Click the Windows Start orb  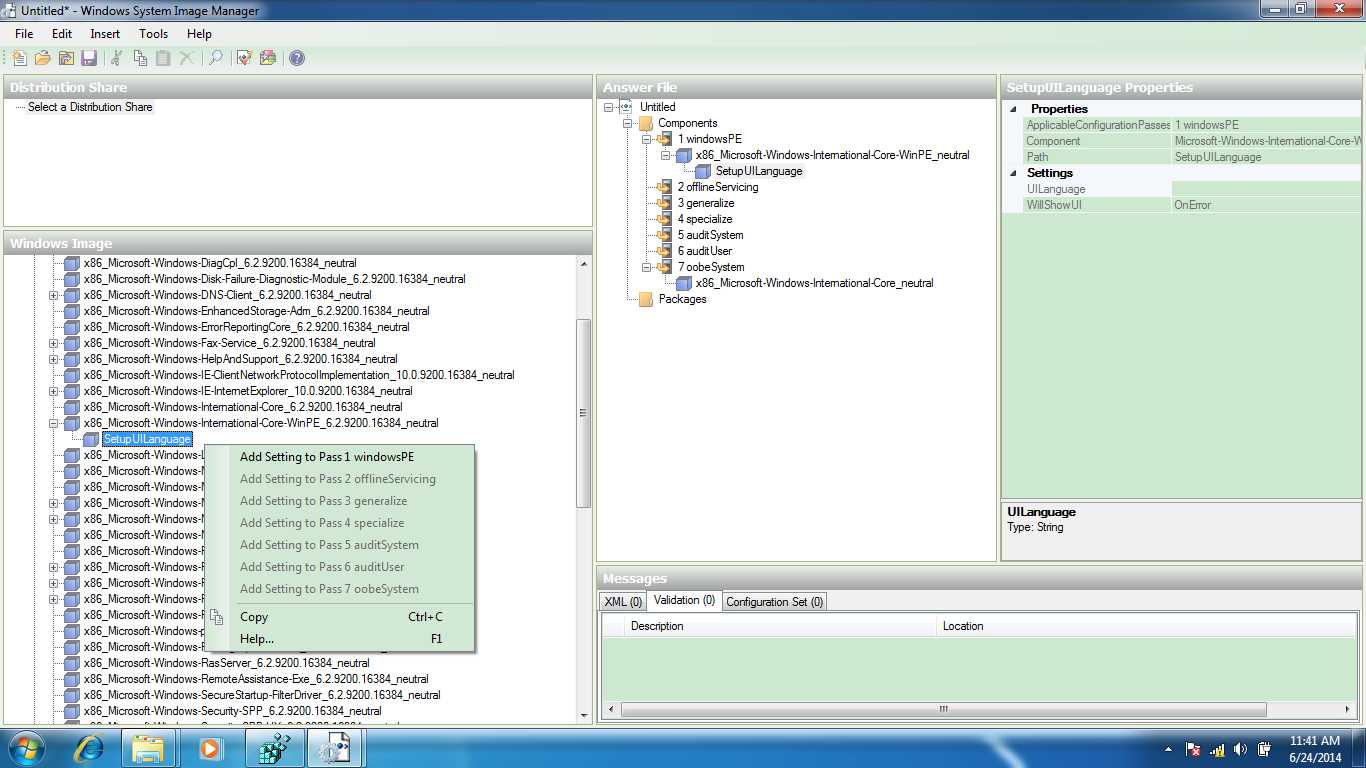pos(27,748)
